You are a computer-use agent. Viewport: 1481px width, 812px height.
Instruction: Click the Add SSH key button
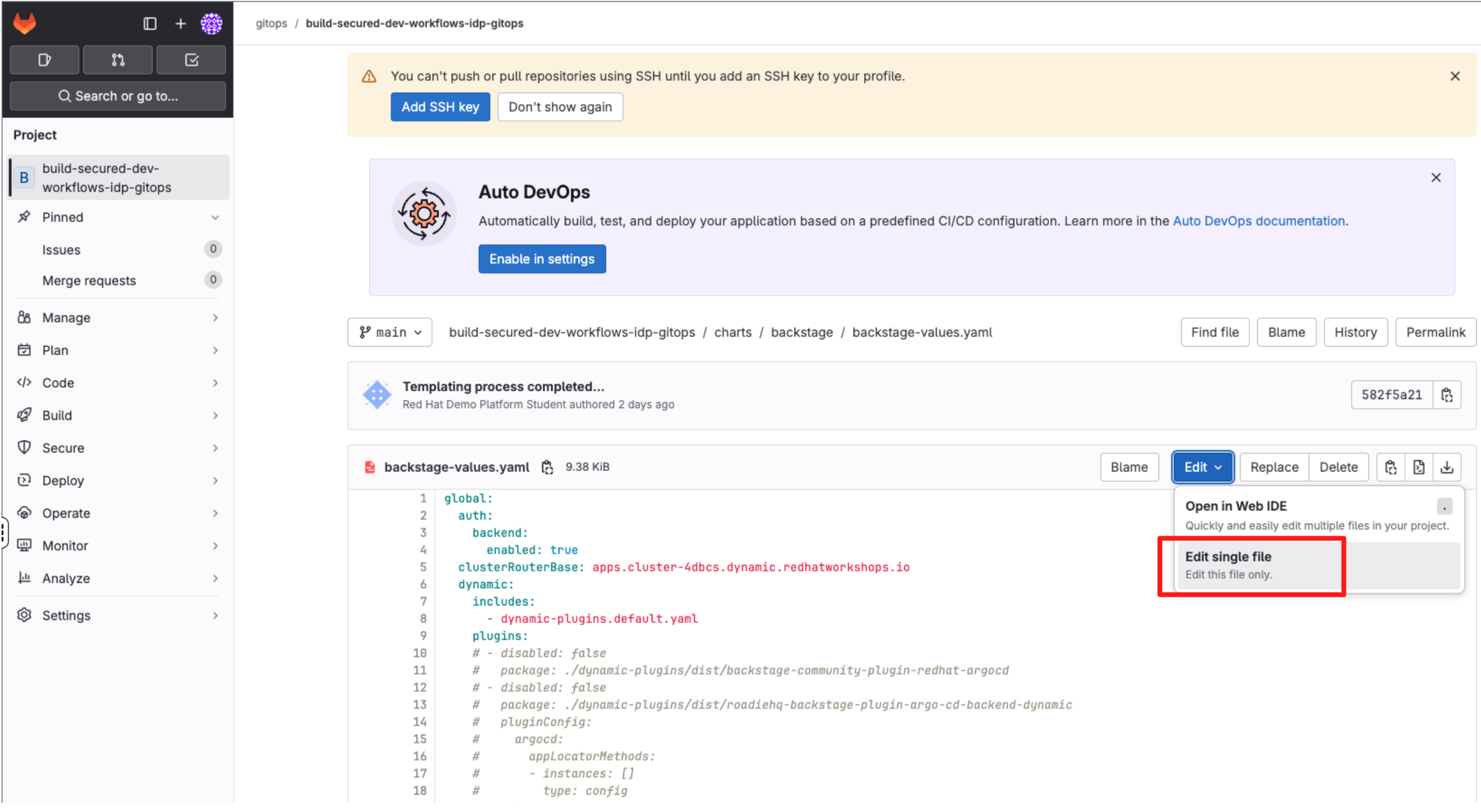pyautogui.click(x=440, y=107)
